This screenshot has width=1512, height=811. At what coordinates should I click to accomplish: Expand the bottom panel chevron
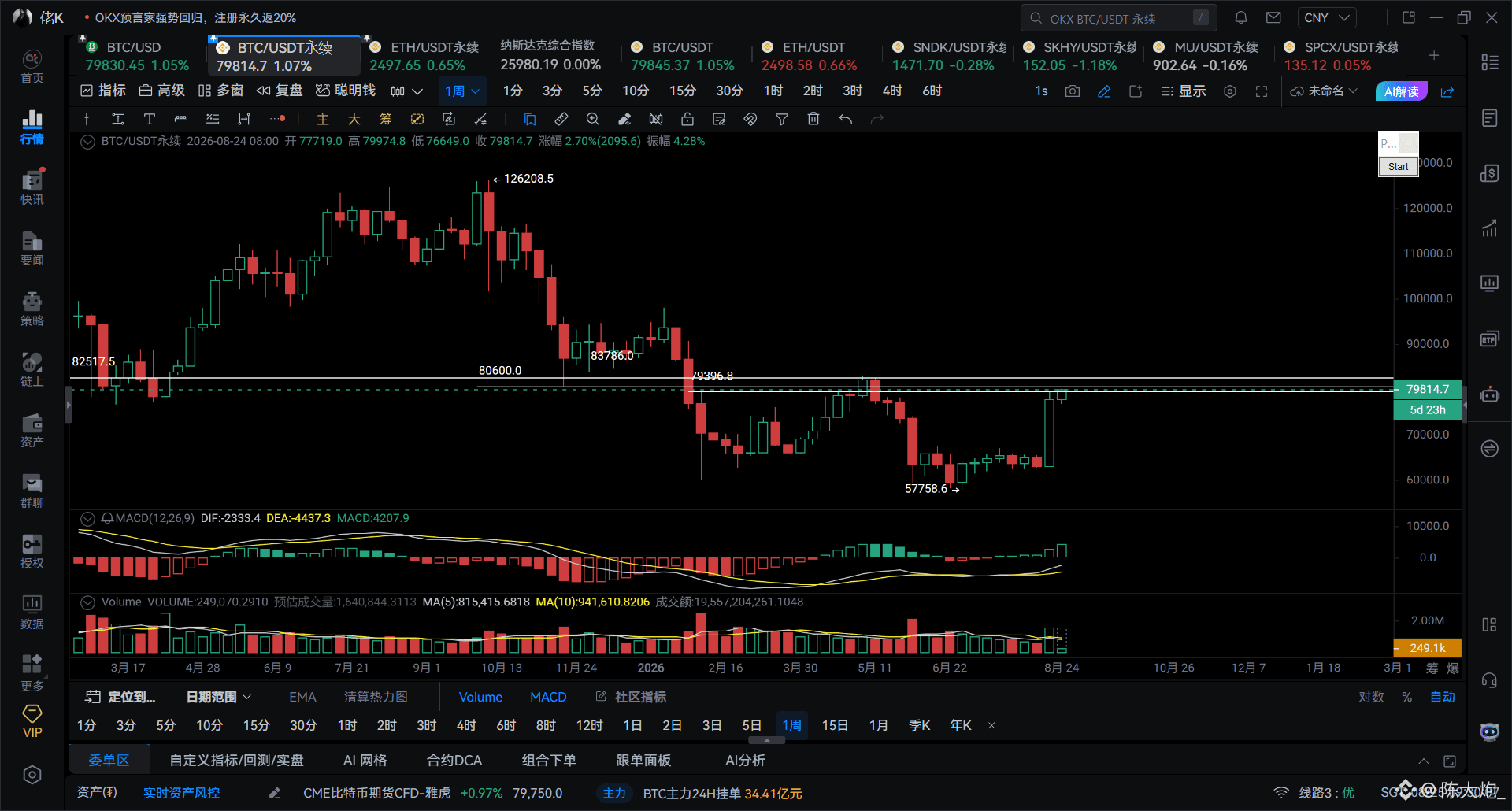1424,761
